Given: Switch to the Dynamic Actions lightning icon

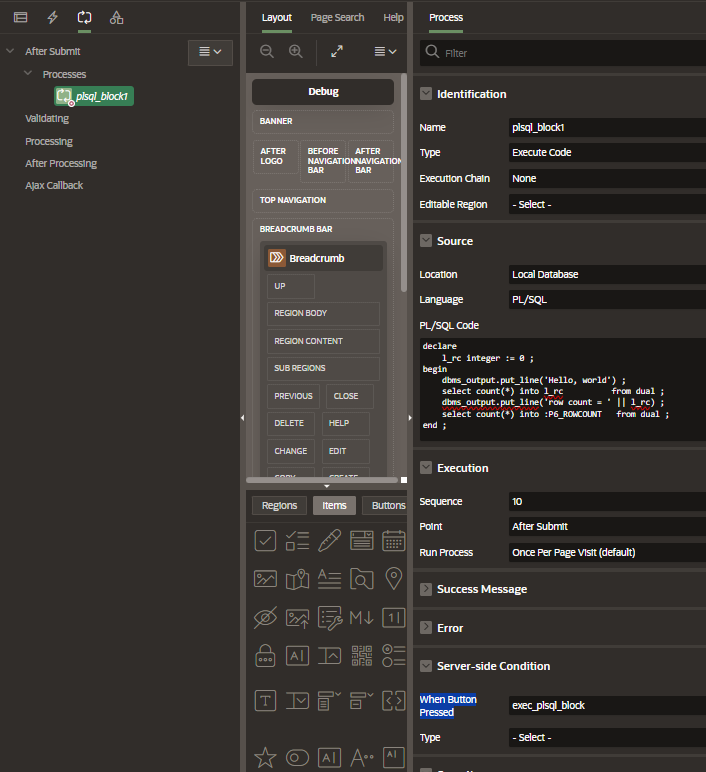Looking at the screenshot, I should click(x=52, y=18).
